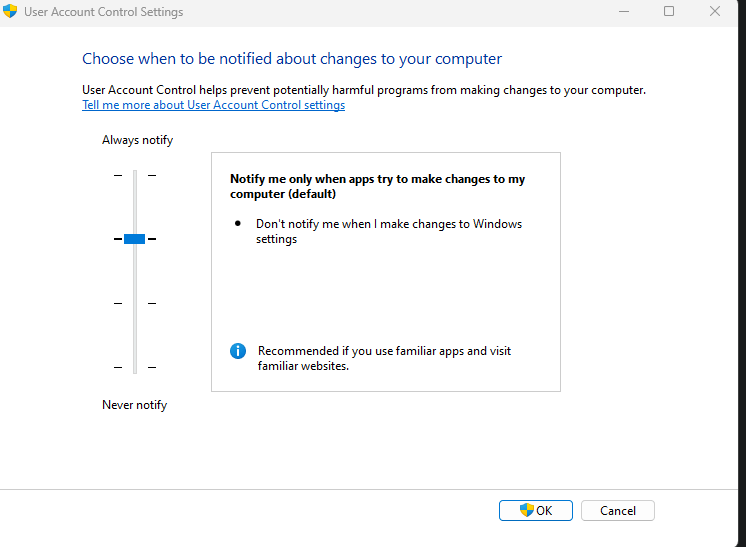Click the blue notification level slider thumb
Image resolution: width=746 pixels, height=547 pixels.
[135, 239]
